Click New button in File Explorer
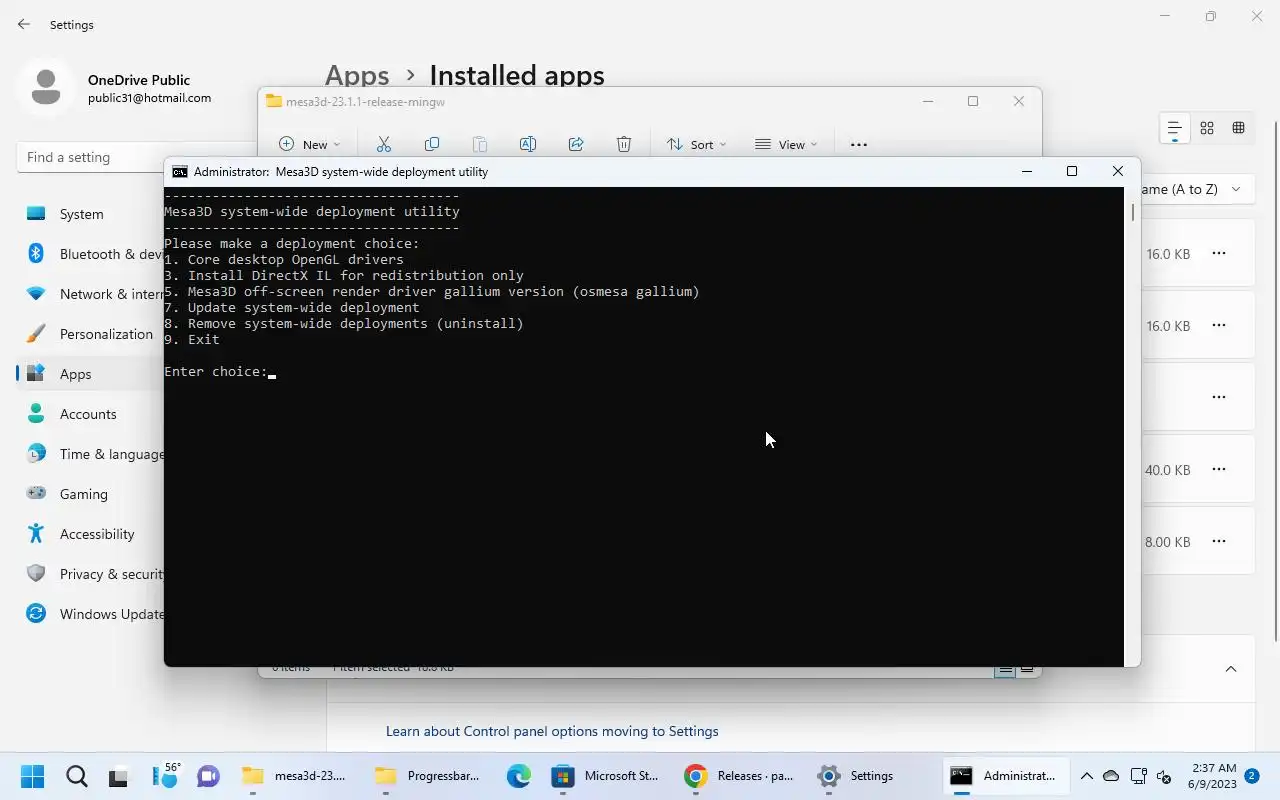The width and height of the screenshot is (1280, 800). (309, 144)
